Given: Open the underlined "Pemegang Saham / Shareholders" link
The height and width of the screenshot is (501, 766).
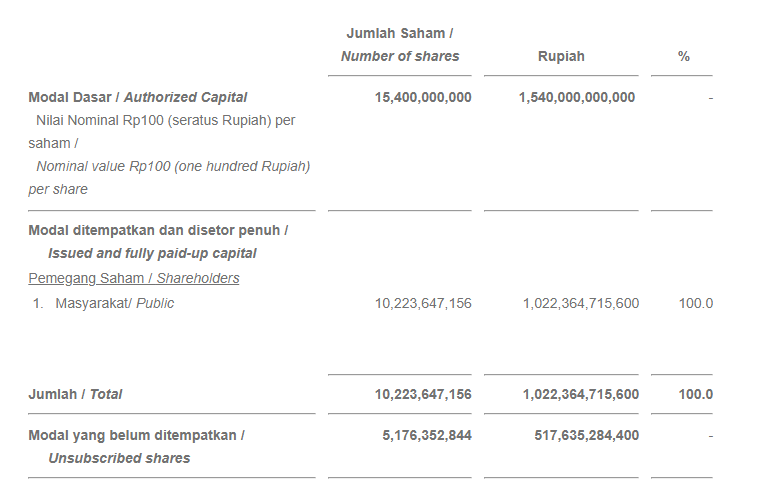Looking at the screenshot, I should pos(134,278).
